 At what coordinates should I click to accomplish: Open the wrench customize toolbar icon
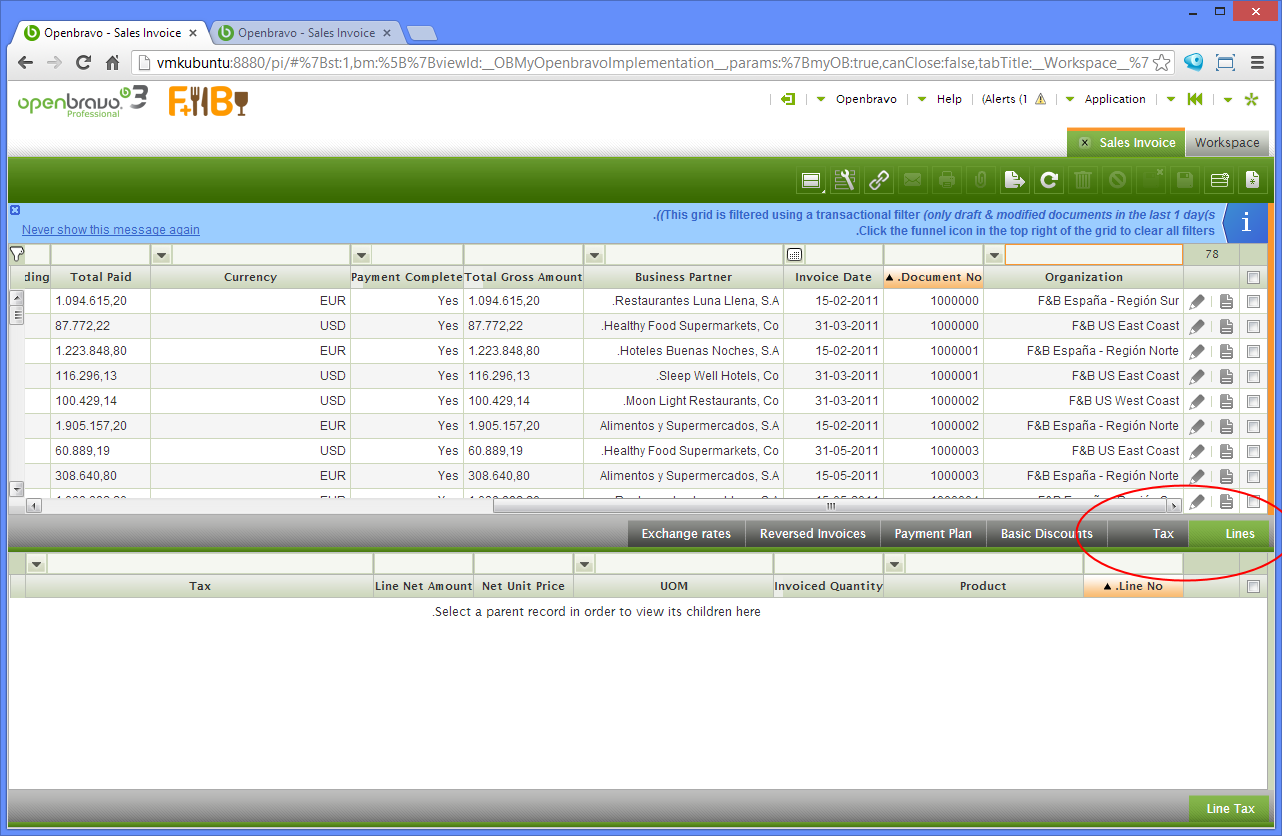845,180
